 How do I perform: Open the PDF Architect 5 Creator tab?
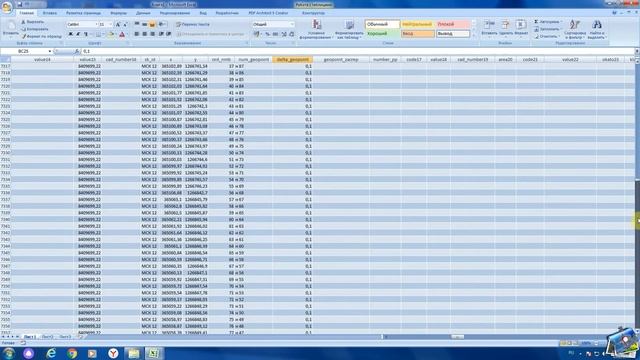click(x=268, y=13)
